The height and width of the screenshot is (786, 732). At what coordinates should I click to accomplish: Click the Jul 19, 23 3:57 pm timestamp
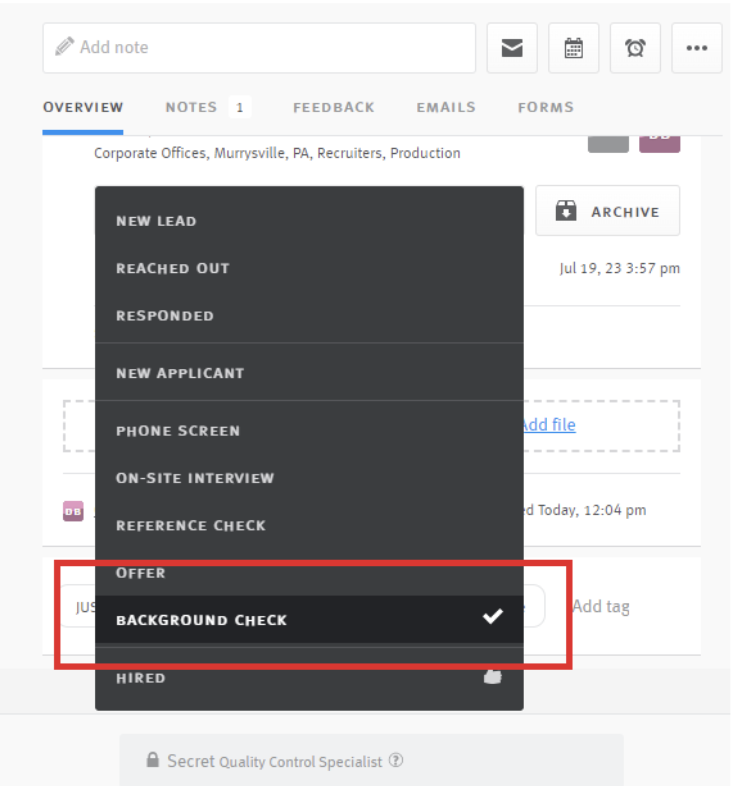620,269
